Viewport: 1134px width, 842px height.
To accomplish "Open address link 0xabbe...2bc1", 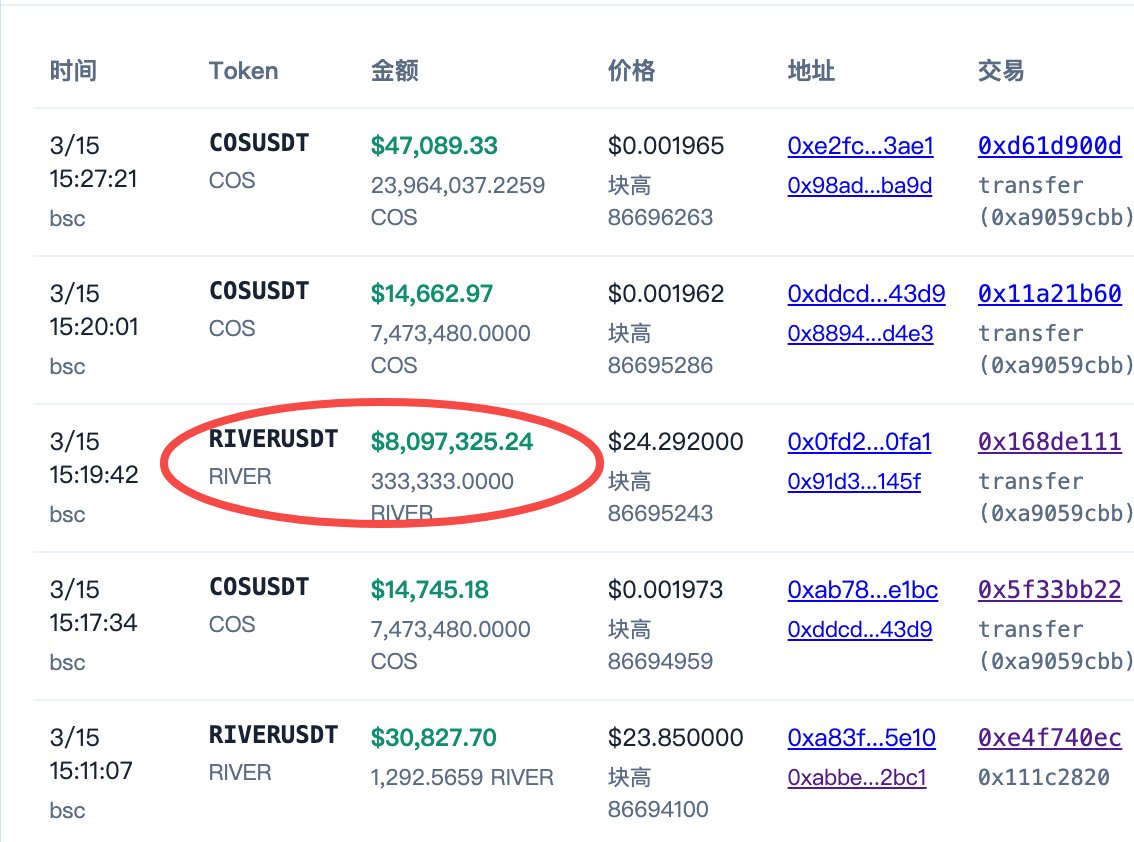I will [x=856, y=778].
